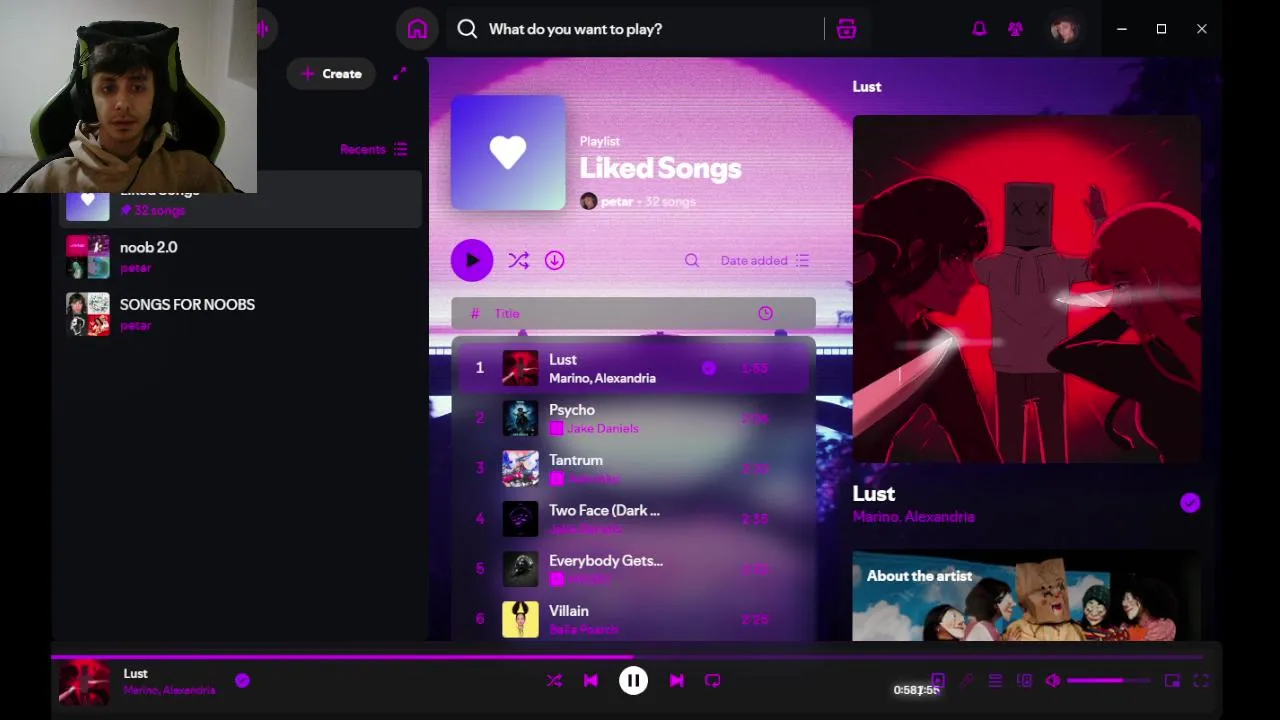Expand Your Library panel with arrows icon
The image size is (1280, 720).
pyautogui.click(x=400, y=74)
